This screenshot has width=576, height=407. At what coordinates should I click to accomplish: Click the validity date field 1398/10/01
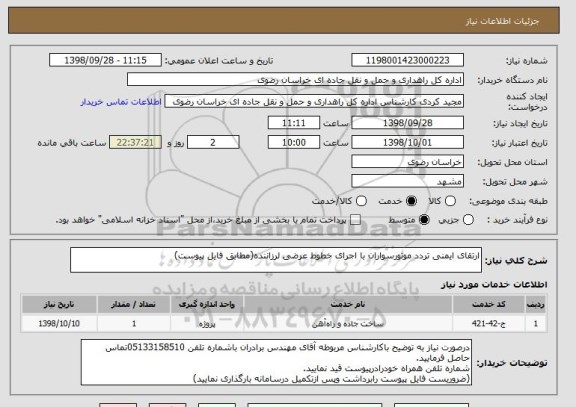(407, 142)
